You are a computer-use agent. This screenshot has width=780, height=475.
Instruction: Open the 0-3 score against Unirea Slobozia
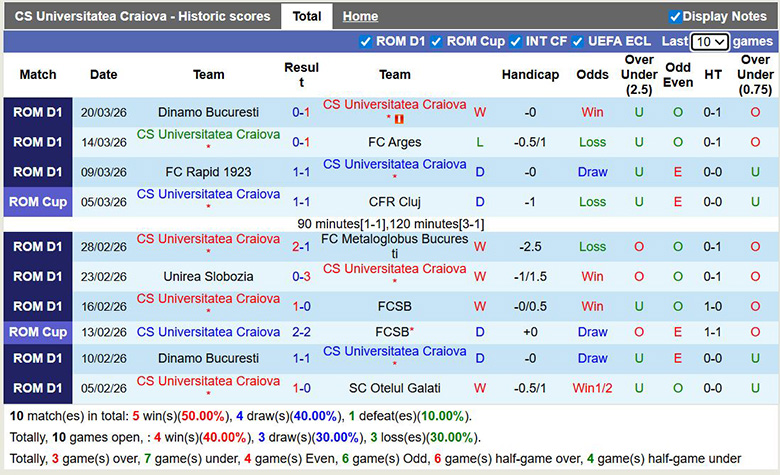pos(301,277)
